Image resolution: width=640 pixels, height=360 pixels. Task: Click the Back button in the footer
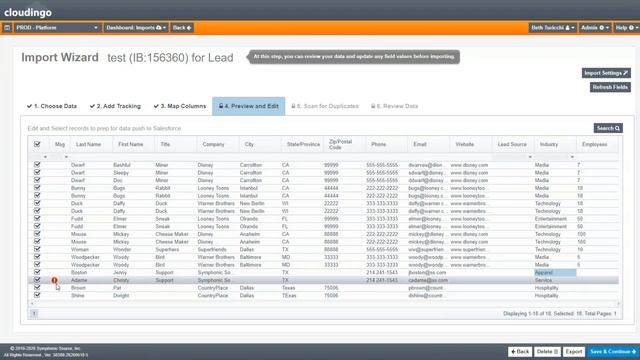[x=520, y=351]
